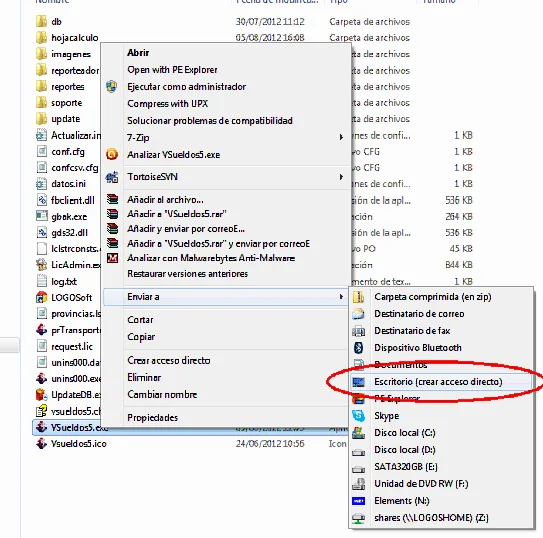Click the Malwarebytes icon in the context menu

pyautogui.click(x=112, y=258)
